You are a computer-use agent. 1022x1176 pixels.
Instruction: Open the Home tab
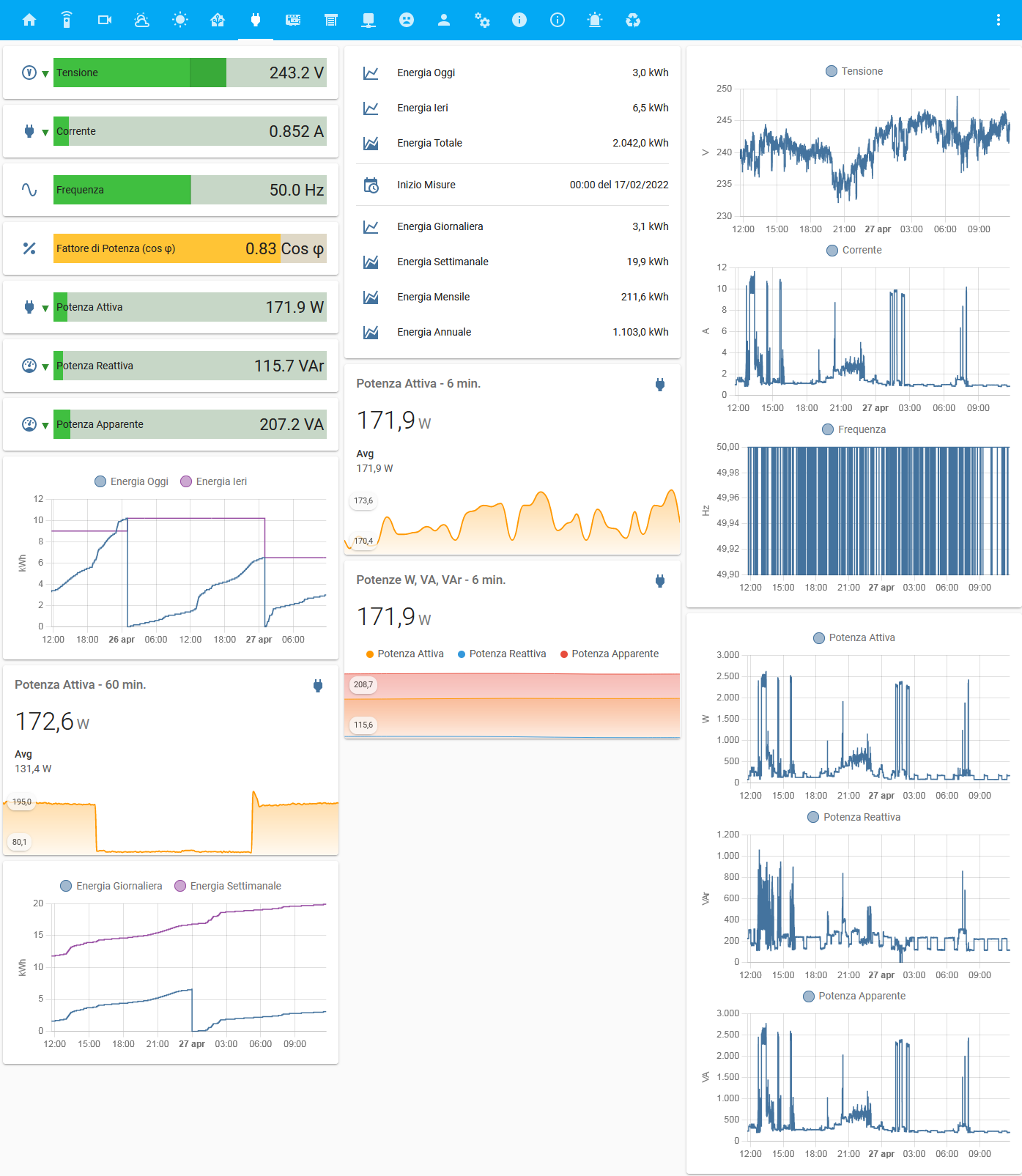29,20
